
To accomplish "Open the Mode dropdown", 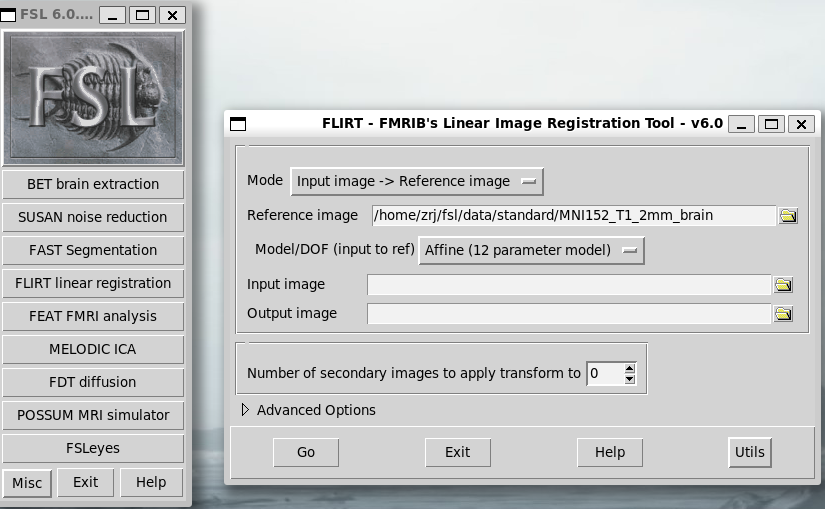I will pyautogui.click(x=417, y=182).
